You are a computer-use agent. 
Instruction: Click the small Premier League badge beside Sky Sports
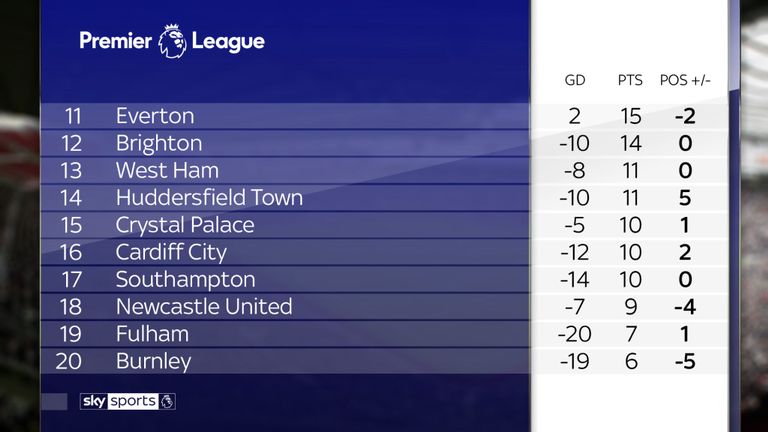pos(168,401)
